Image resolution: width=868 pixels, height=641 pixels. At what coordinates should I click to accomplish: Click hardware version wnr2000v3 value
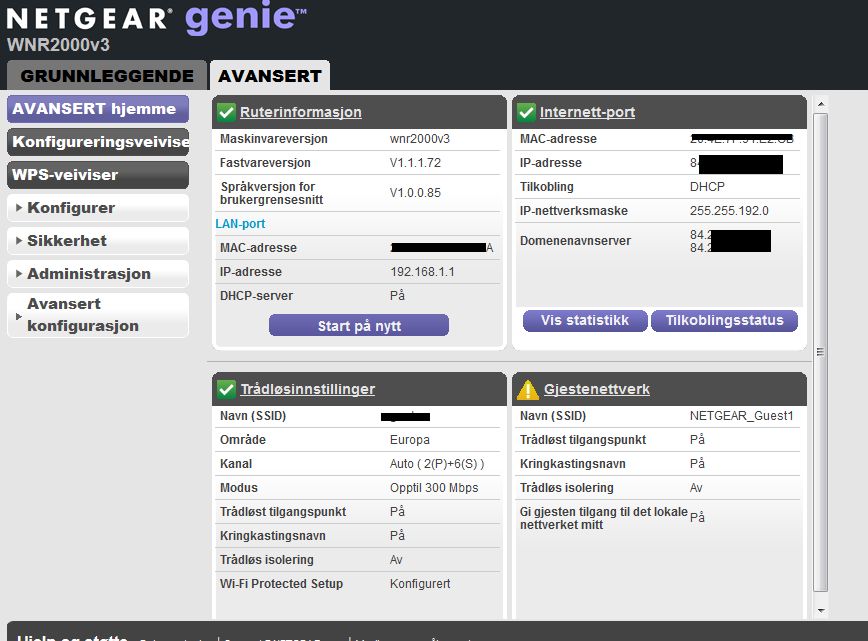(x=420, y=139)
